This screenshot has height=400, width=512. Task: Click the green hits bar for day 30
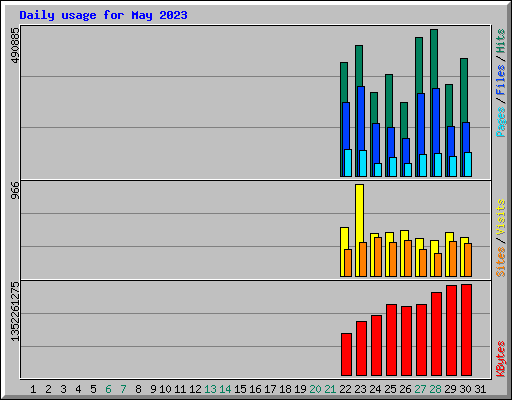tap(464, 90)
